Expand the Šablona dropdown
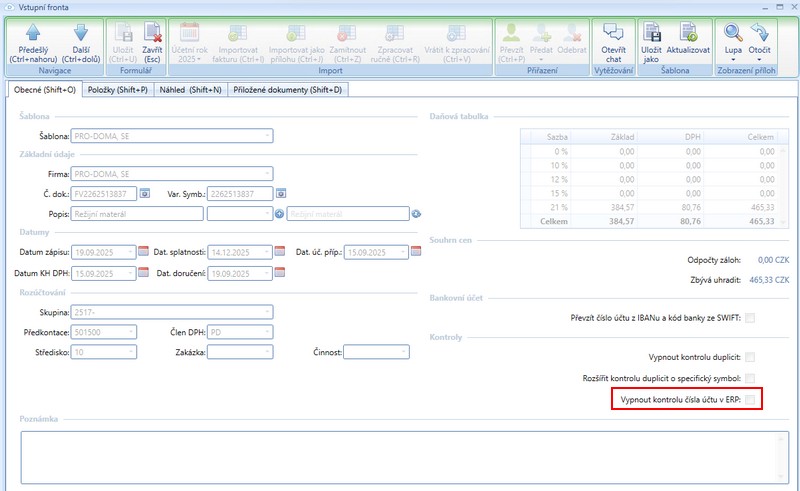800x491 pixels. tap(267, 136)
